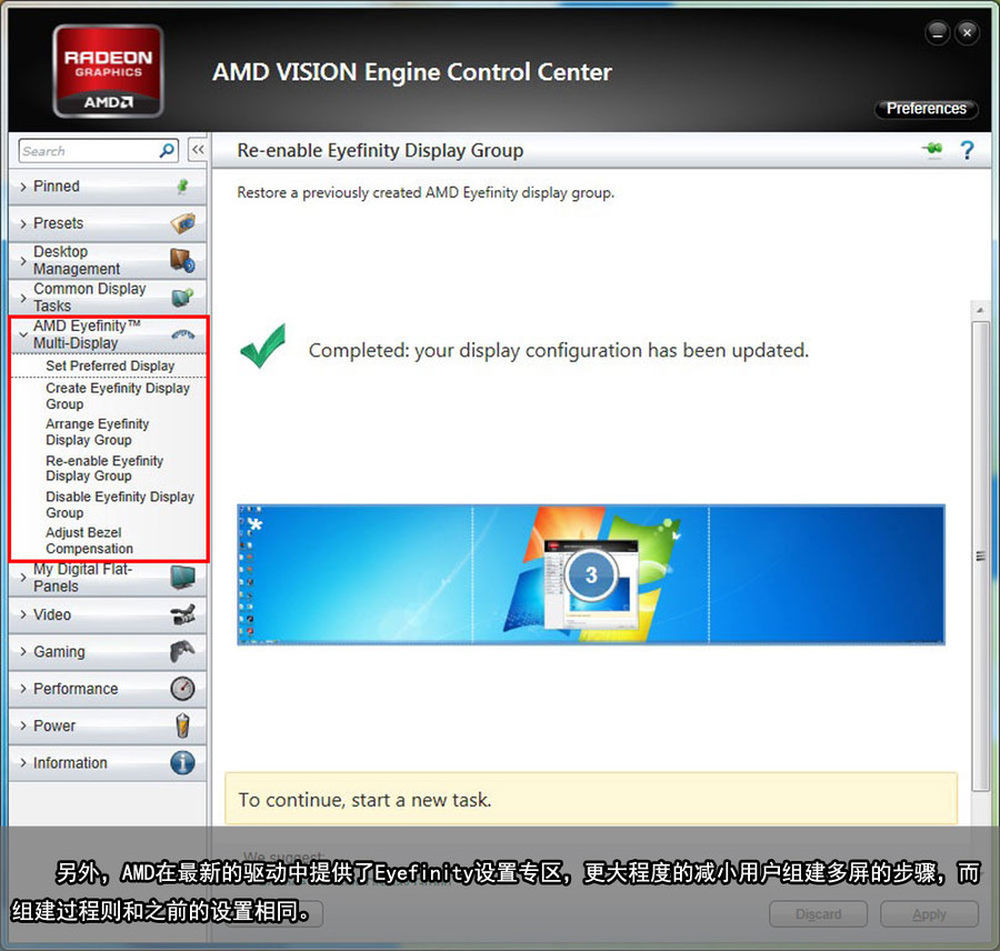
Task: Click the My Digital Flat-Panels monitor icon
Action: click(x=183, y=577)
